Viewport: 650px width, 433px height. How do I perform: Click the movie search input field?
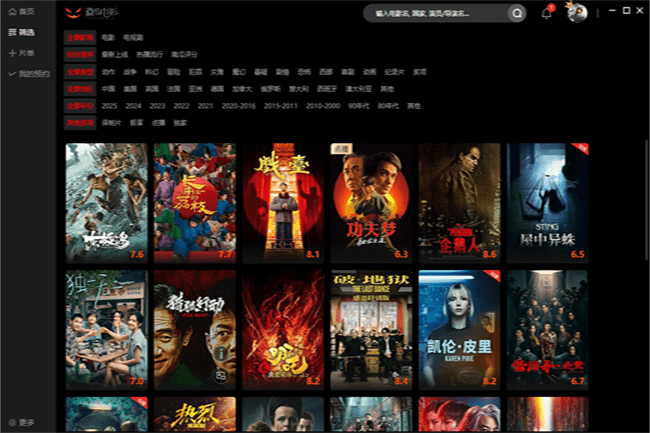[439, 13]
